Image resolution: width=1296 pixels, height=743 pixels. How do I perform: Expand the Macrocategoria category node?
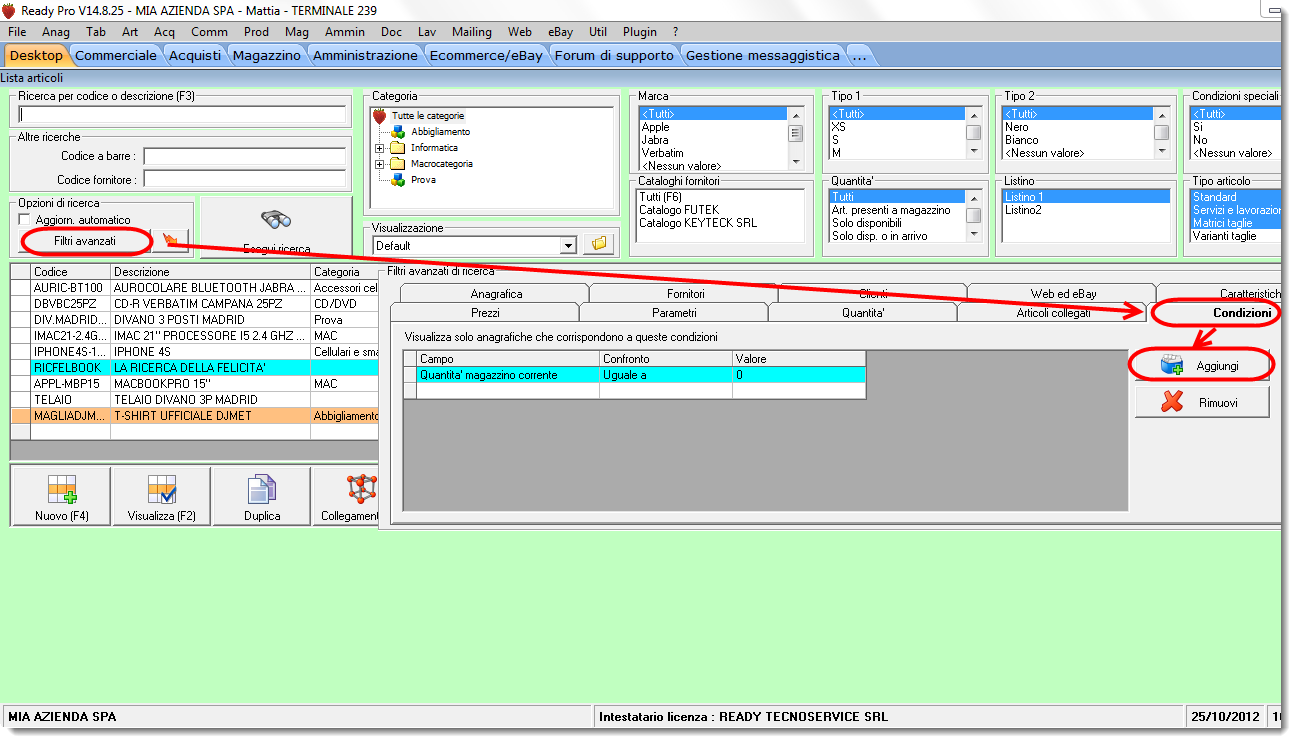[380, 164]
